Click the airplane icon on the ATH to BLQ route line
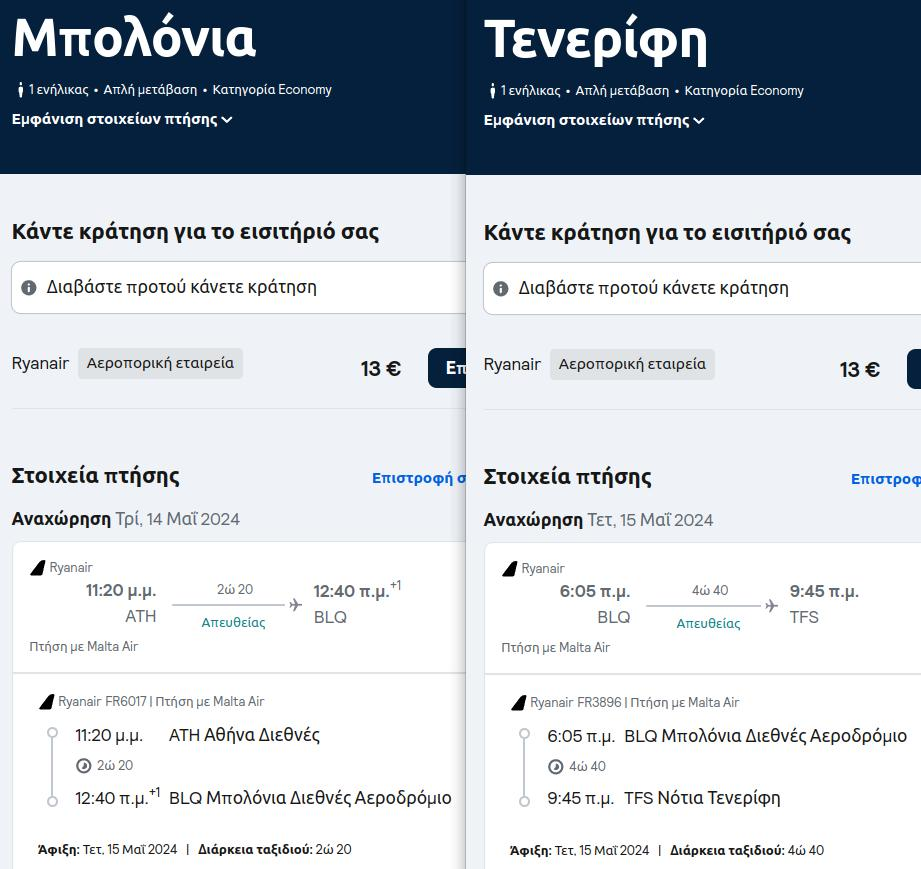 295,604
